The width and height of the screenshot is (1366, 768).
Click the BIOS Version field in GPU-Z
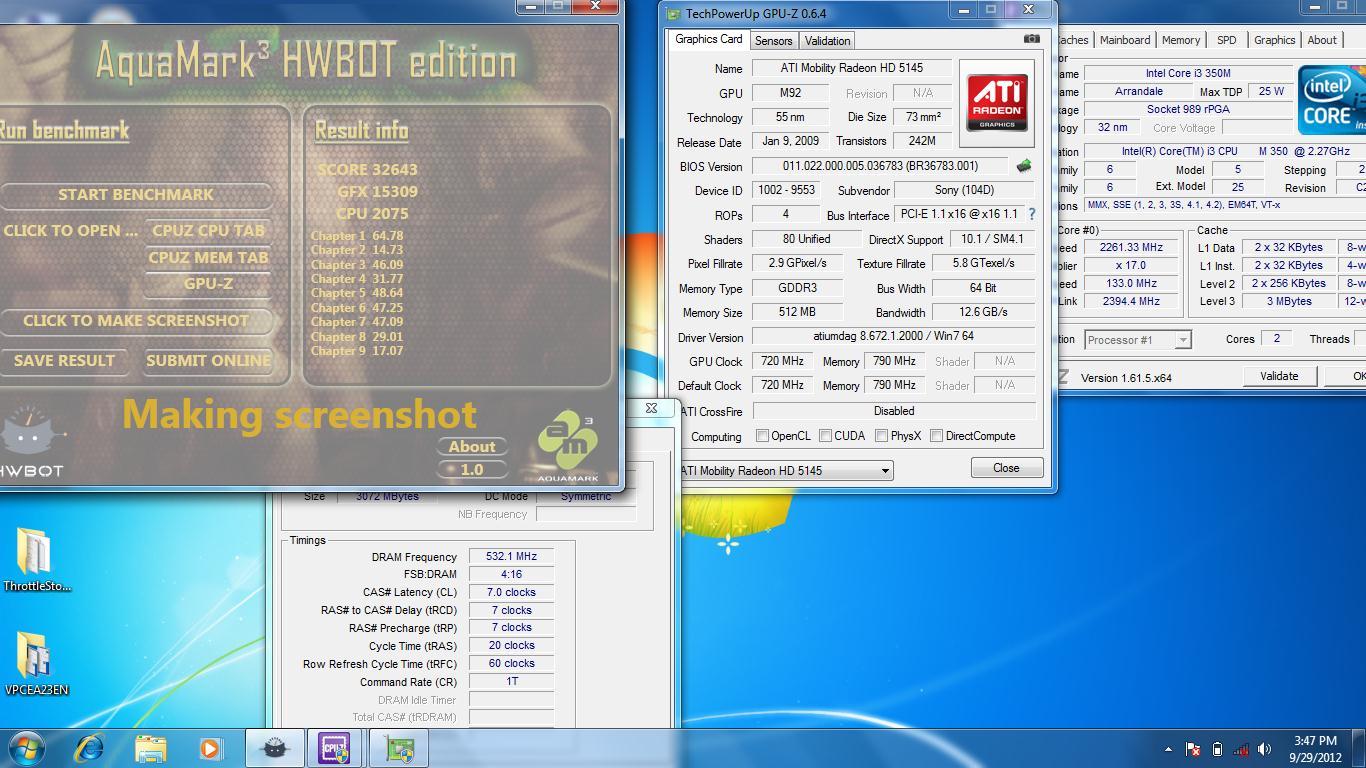click(880, 166)
